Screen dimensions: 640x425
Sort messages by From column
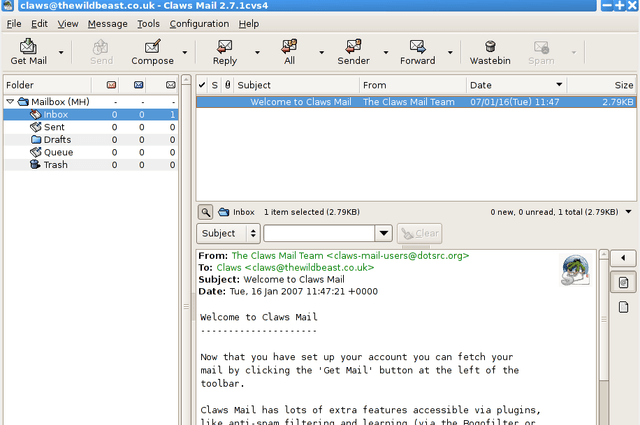pyautogui.click(x=413, y=85)
